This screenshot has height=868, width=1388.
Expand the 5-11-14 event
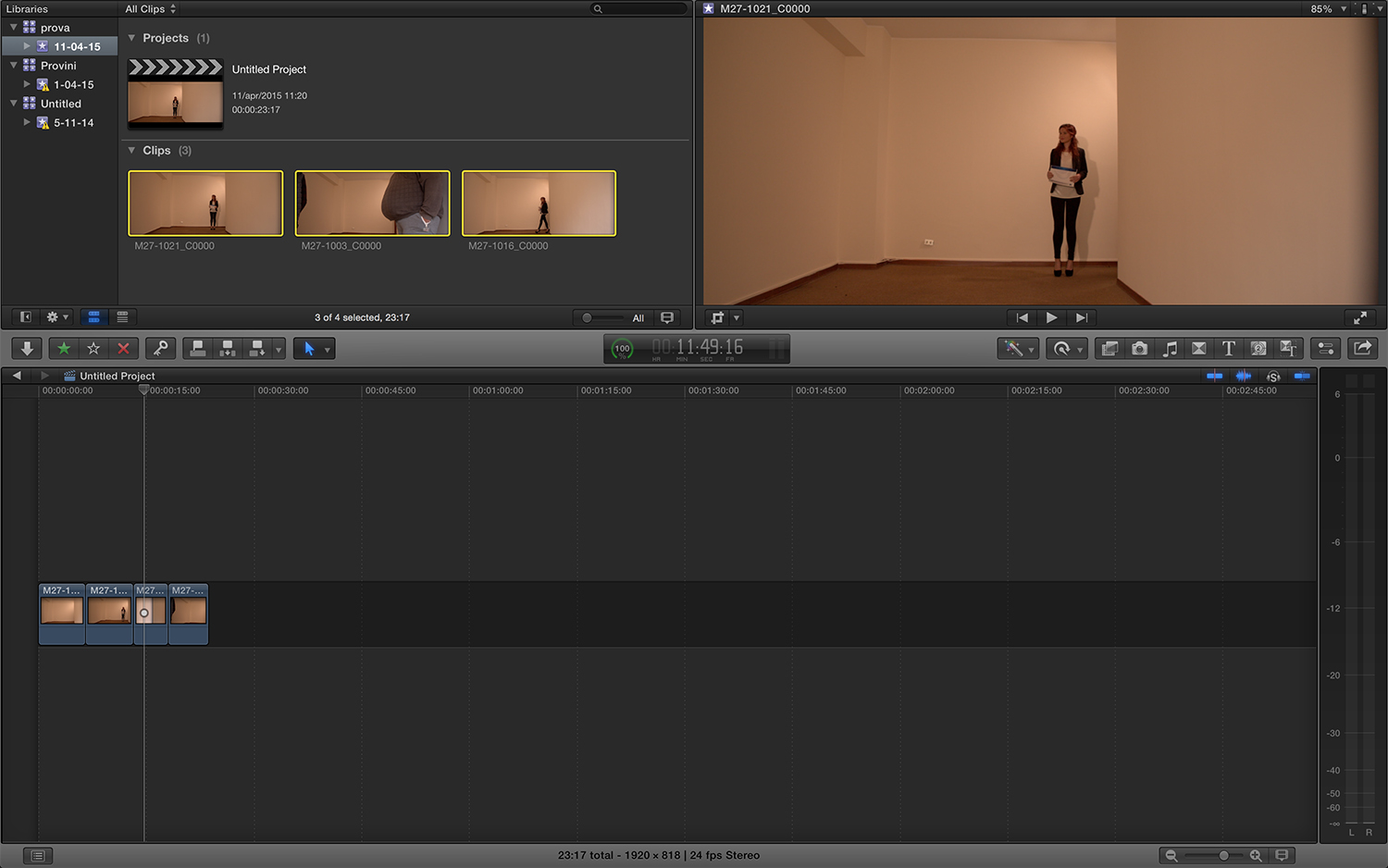tap(27, 122)
